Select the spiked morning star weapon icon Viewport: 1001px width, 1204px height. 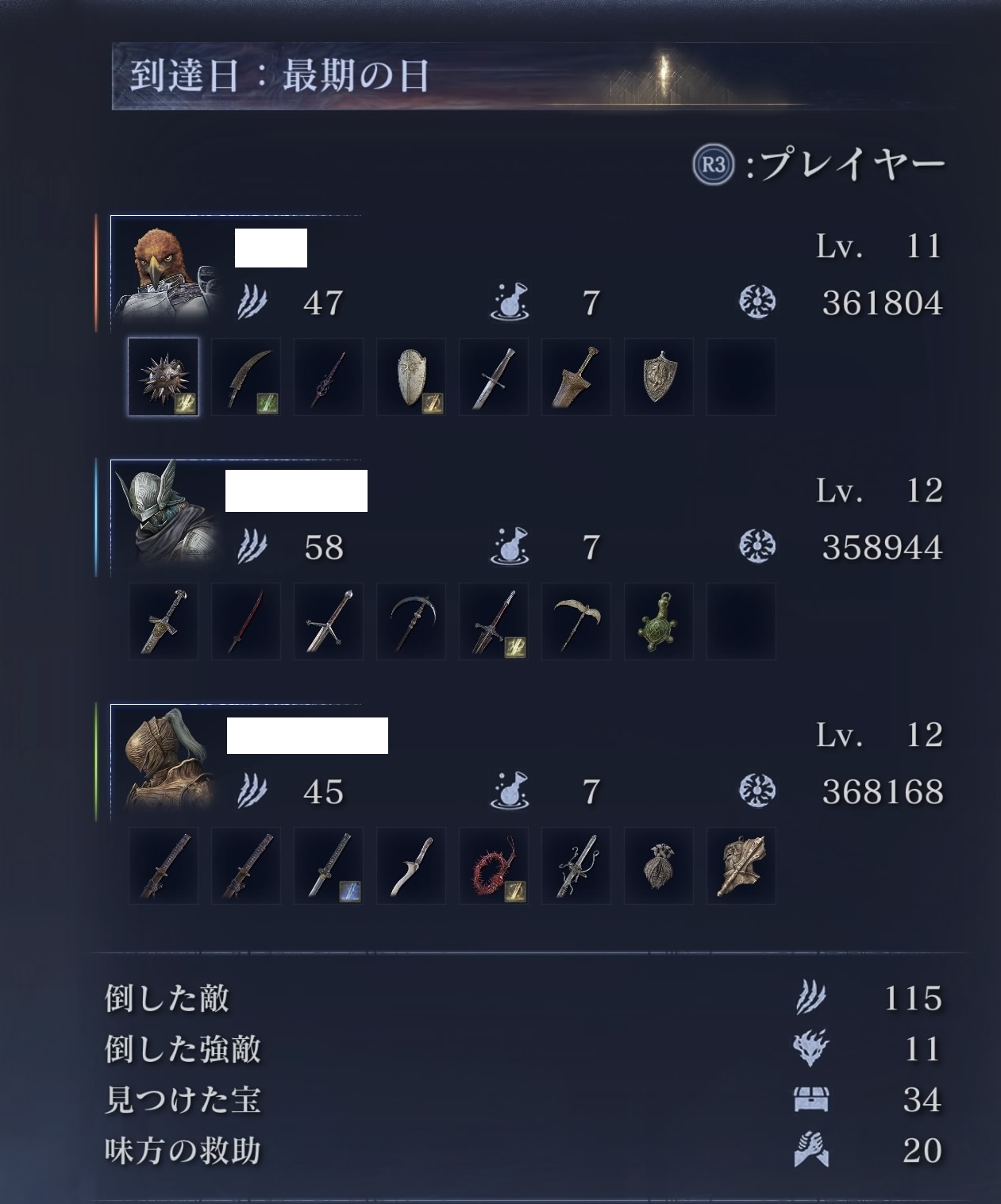164,377
